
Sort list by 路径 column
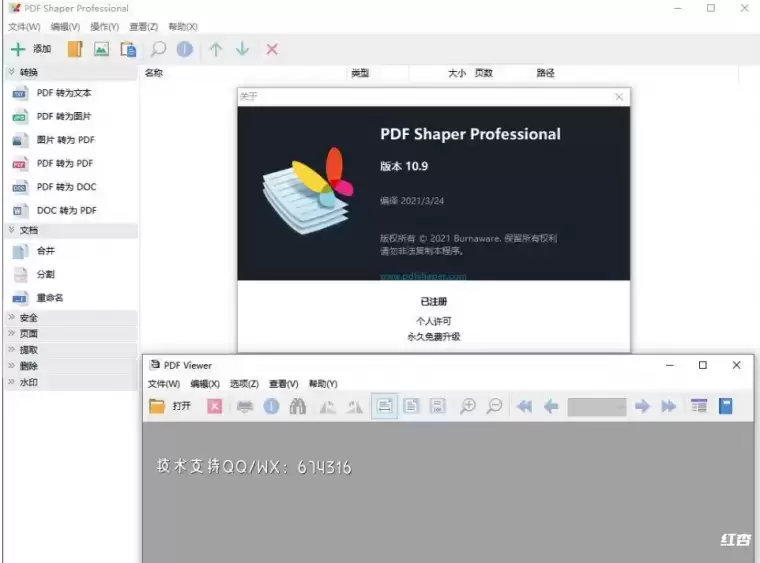(545, 73)
